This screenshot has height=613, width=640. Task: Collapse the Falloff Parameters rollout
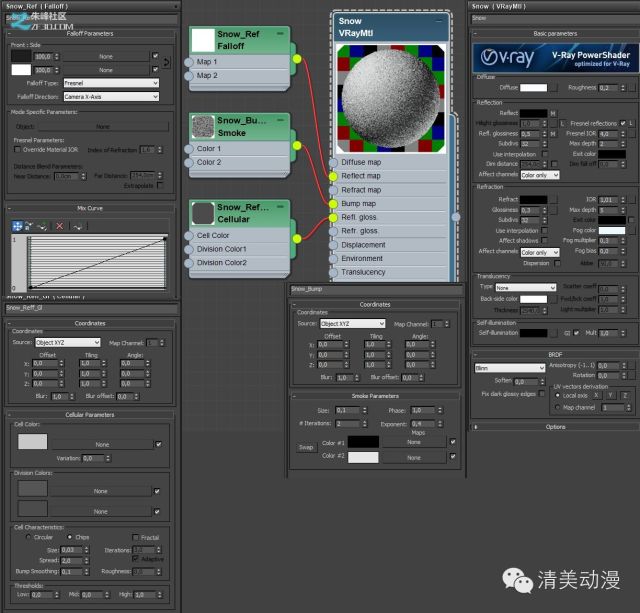(x=90, y=33)
